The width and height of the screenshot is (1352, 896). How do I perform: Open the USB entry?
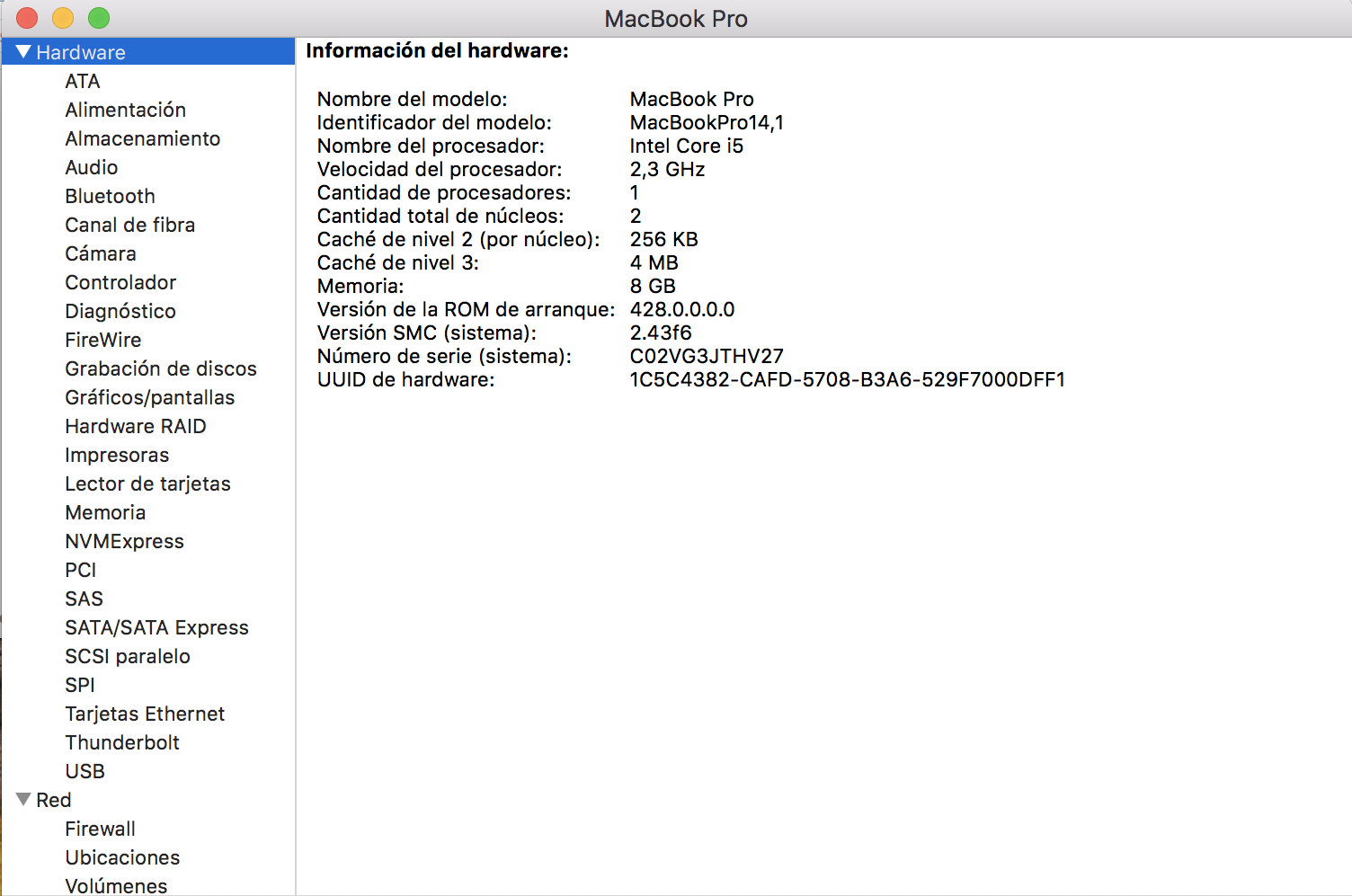coord(85,771)
